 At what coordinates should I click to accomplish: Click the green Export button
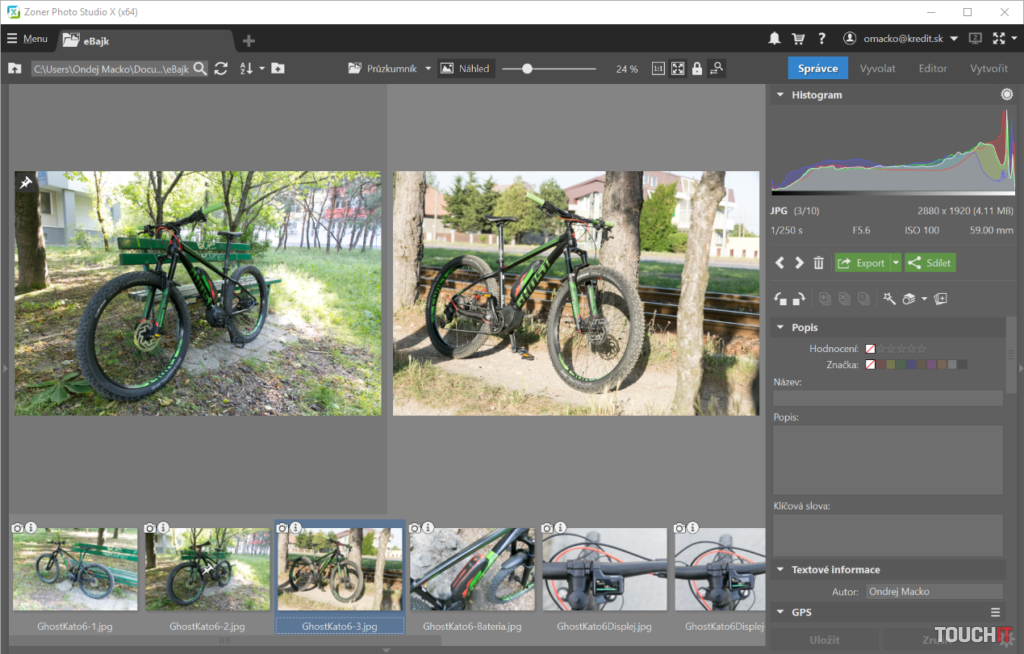pyautogui.click(x=861, y=263)
